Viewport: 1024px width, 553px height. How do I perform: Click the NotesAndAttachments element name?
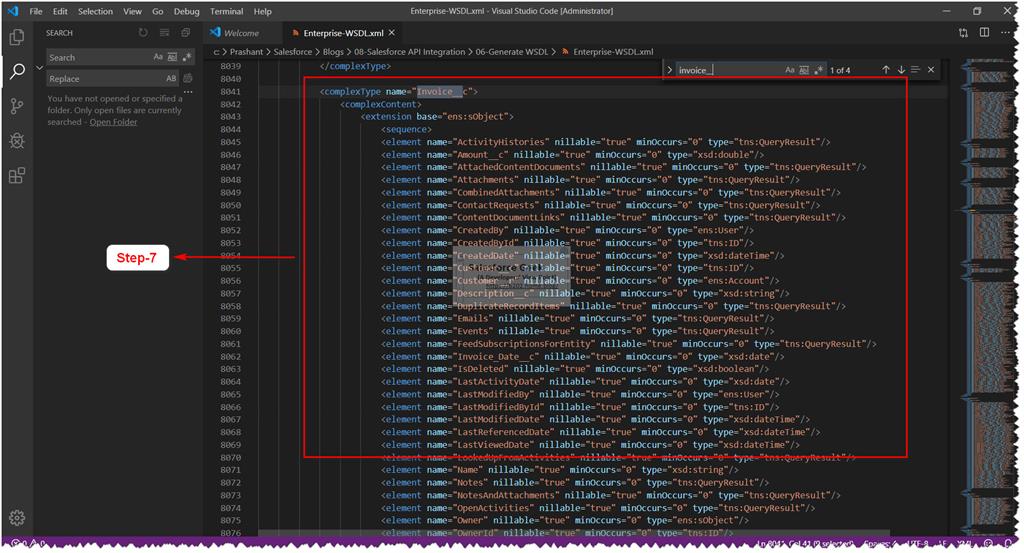coord(504,496)
